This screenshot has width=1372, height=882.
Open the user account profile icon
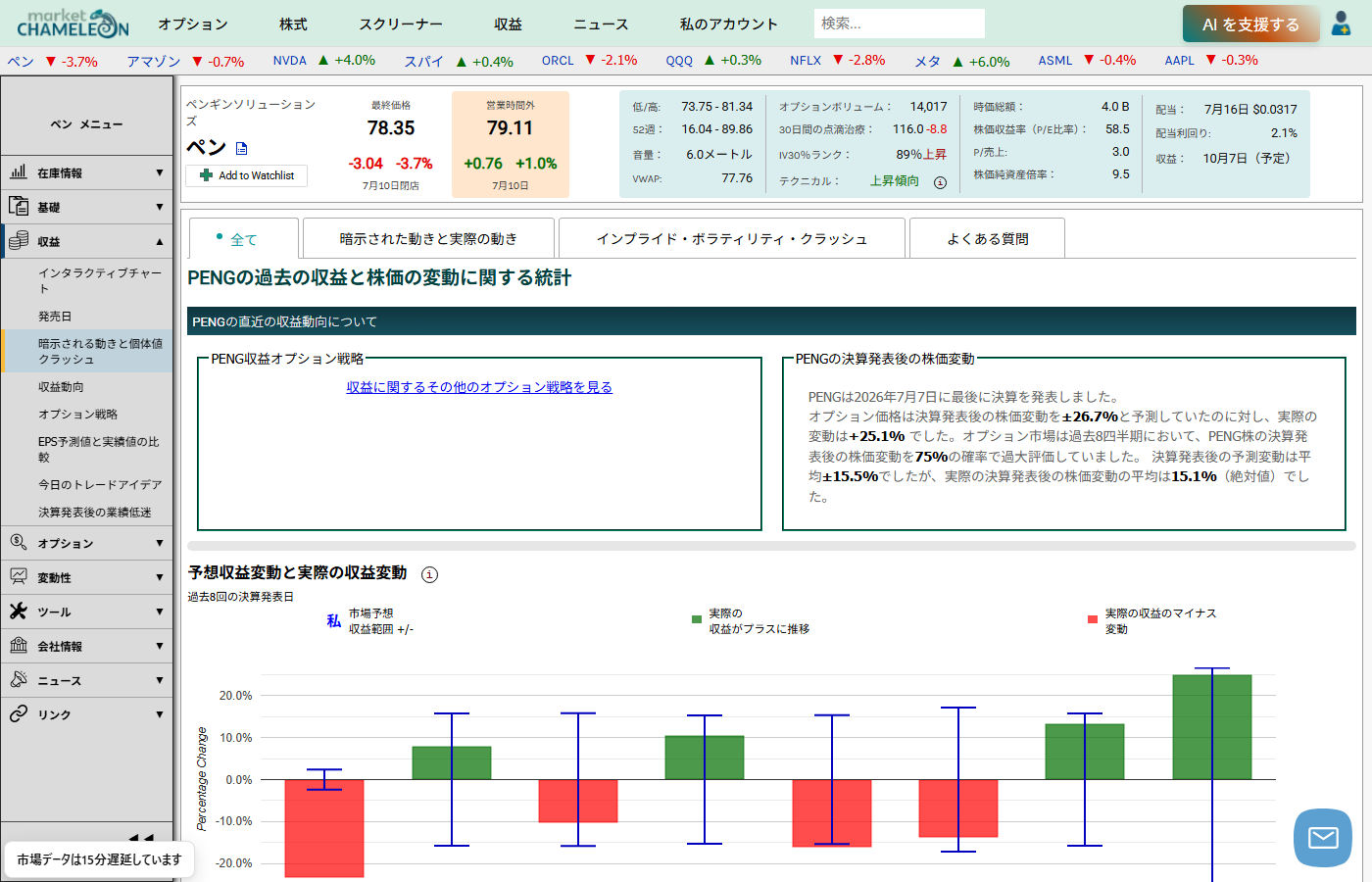pyautogui.click(x=1341, y=24)
